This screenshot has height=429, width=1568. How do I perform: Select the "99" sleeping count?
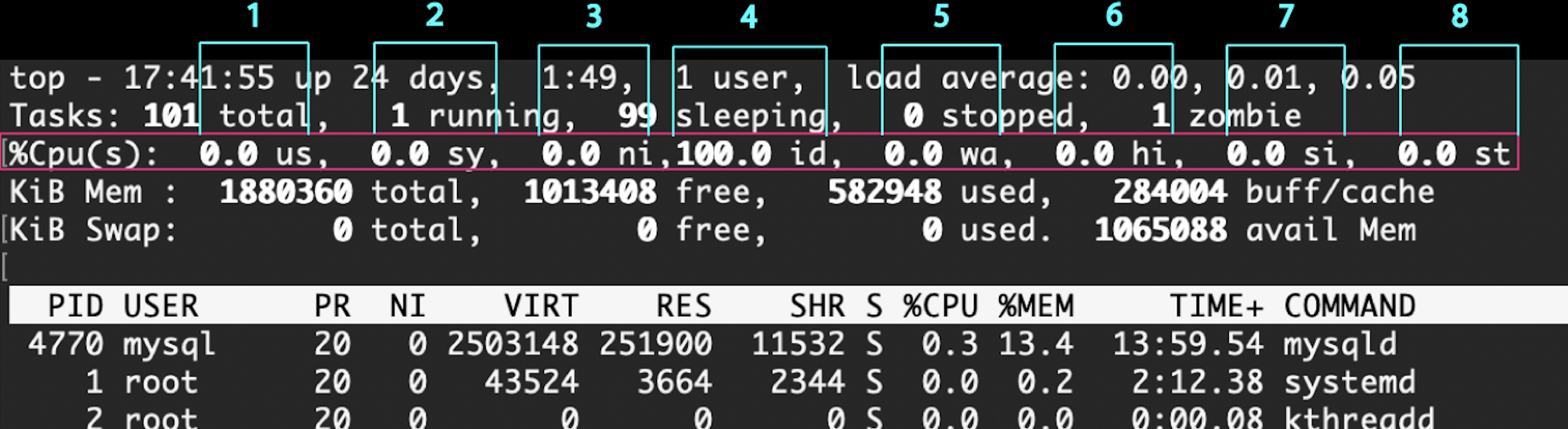tap(637, 115)
